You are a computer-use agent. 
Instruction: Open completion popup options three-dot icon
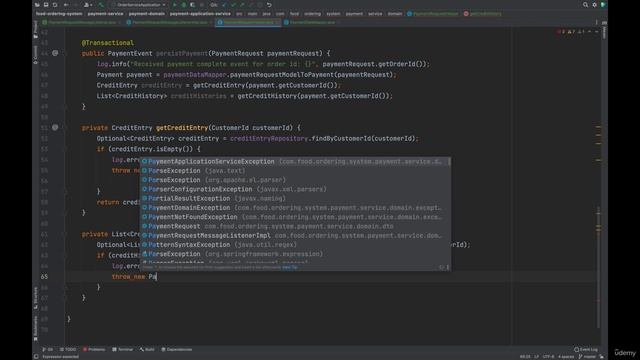click(x=448, y=267)
